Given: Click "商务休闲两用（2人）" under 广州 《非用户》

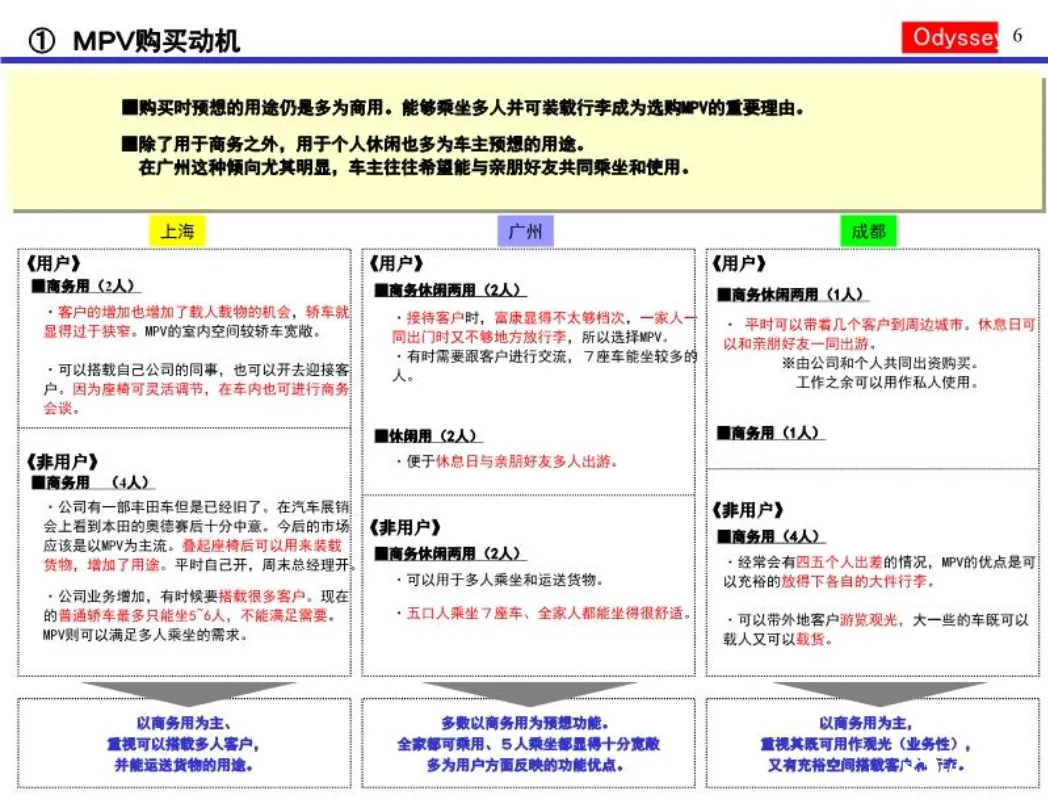Looking at the screenshot, I should click(450, 553).
